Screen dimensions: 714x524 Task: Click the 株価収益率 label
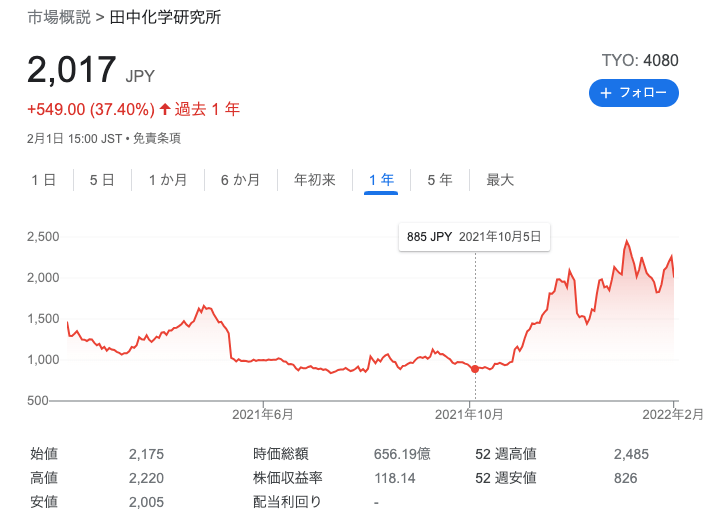pos(287,478)
